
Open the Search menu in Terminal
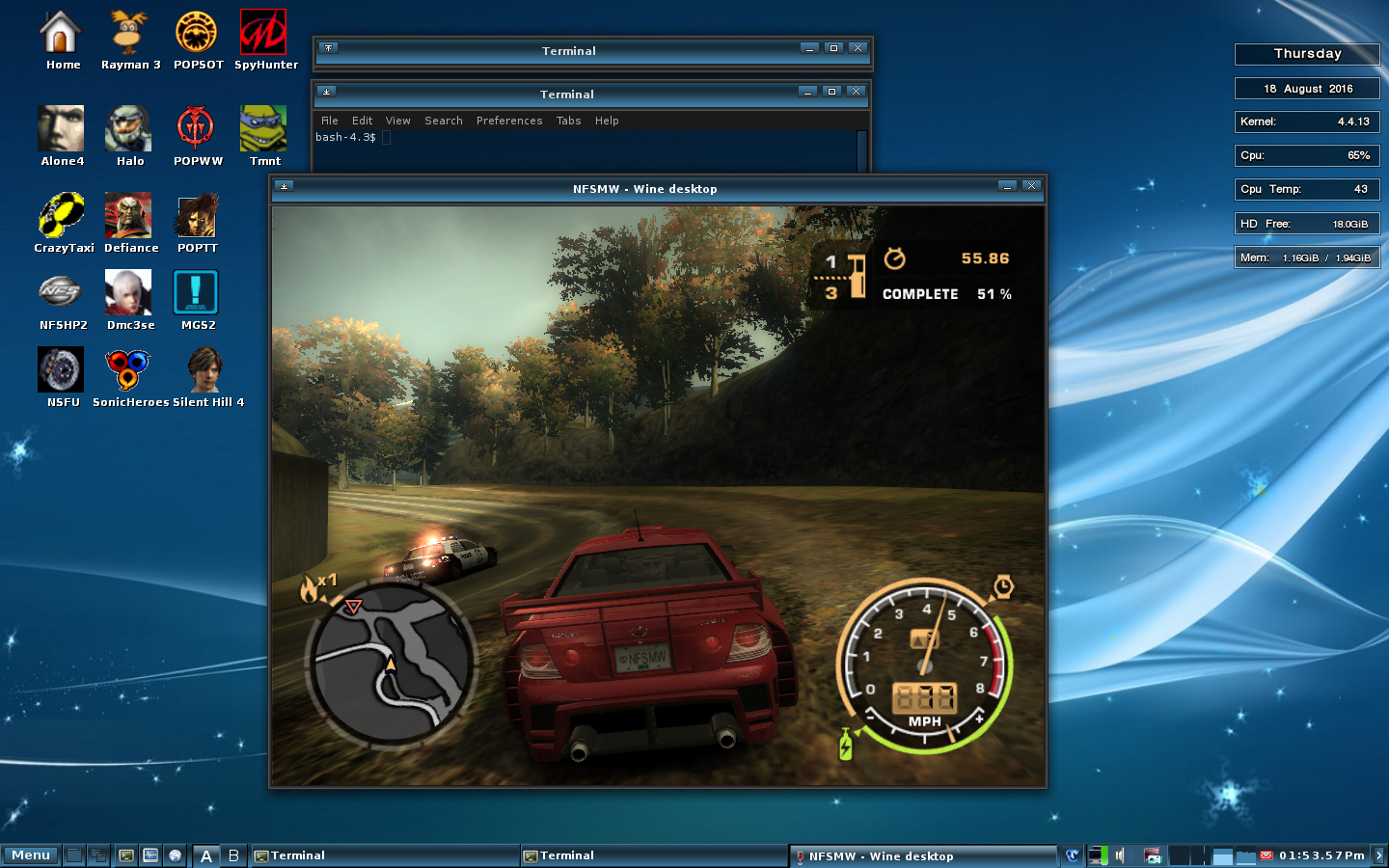tap(444, 121)
